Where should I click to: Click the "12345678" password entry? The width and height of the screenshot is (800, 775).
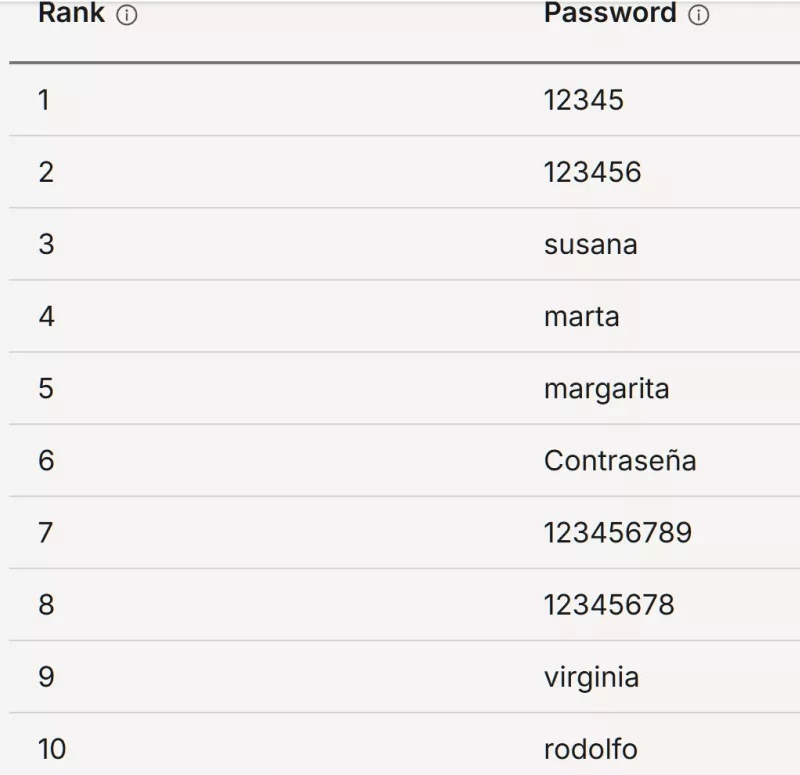[609, 604]
